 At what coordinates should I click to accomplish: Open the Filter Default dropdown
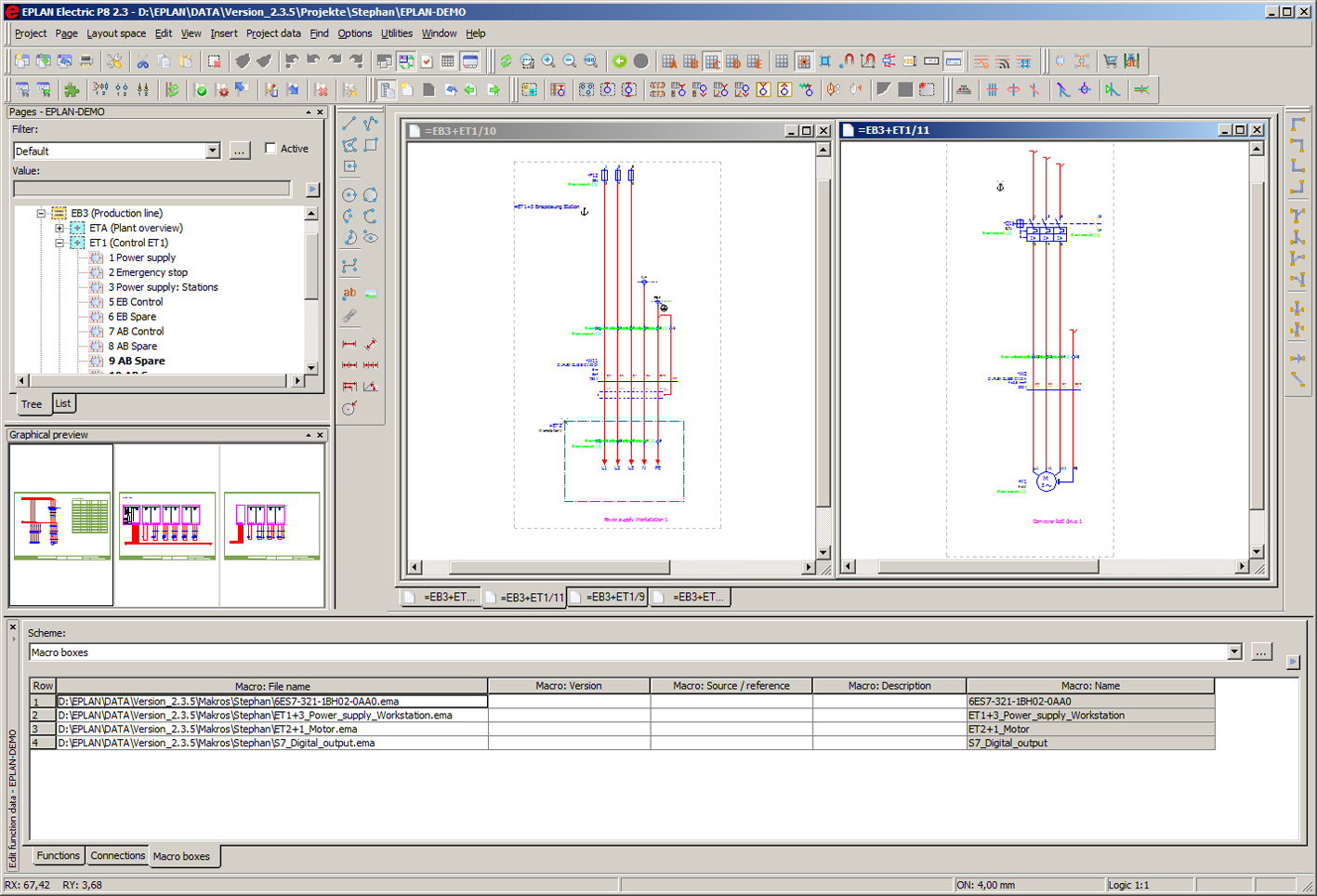(x=212, y=151)
